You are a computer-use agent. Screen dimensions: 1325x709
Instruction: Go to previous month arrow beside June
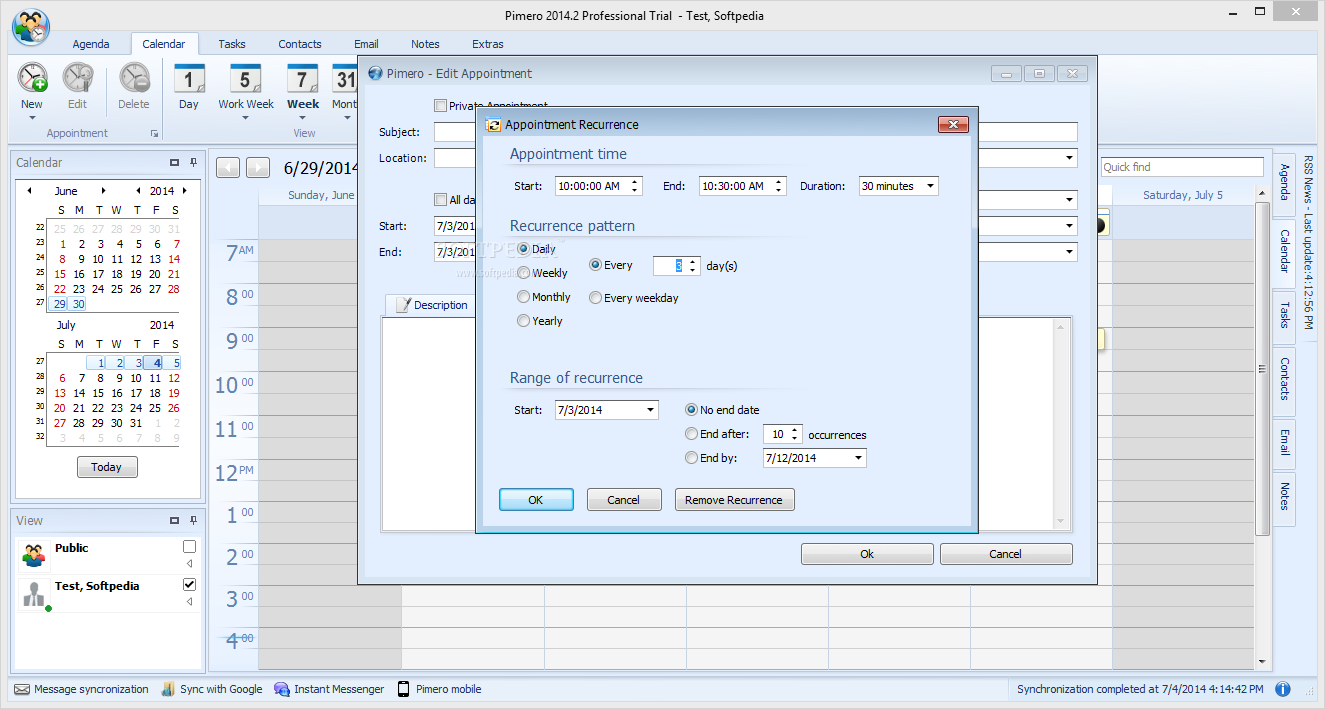[x=29, y=190]
